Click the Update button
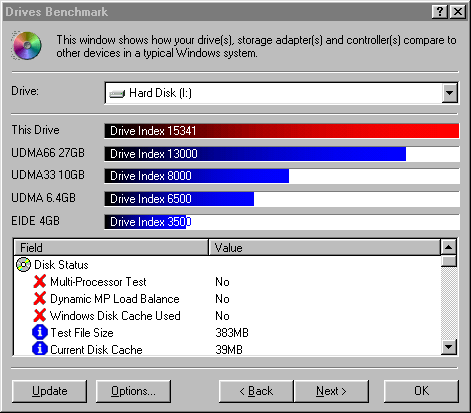The width and height of the screenshot is (471, 413). click(49, 391)
